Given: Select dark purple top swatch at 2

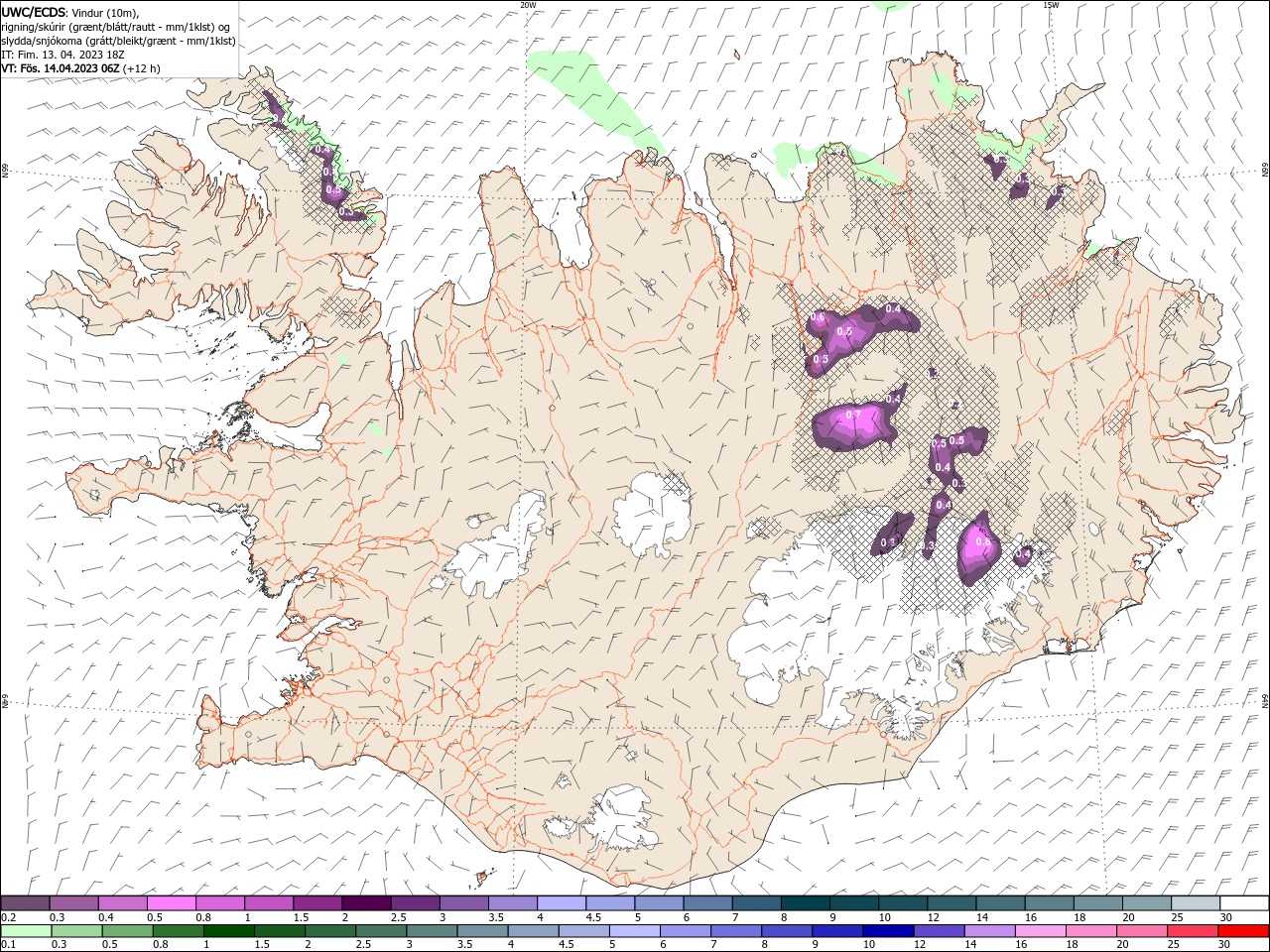Looking at the screenshot, I should [x=365, y=902].
